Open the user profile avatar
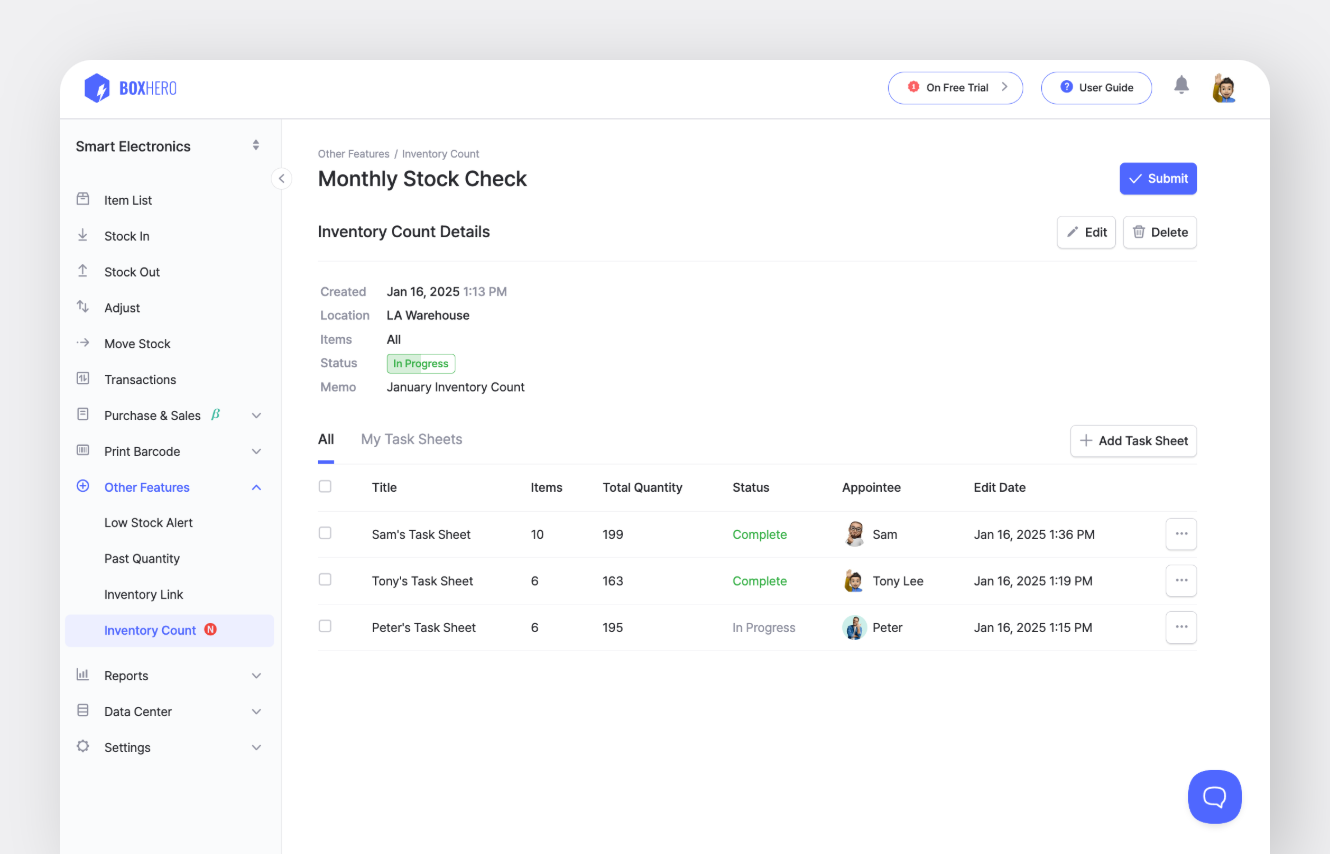Viewport: 1330px width, 854px height. click(1224, 88)
